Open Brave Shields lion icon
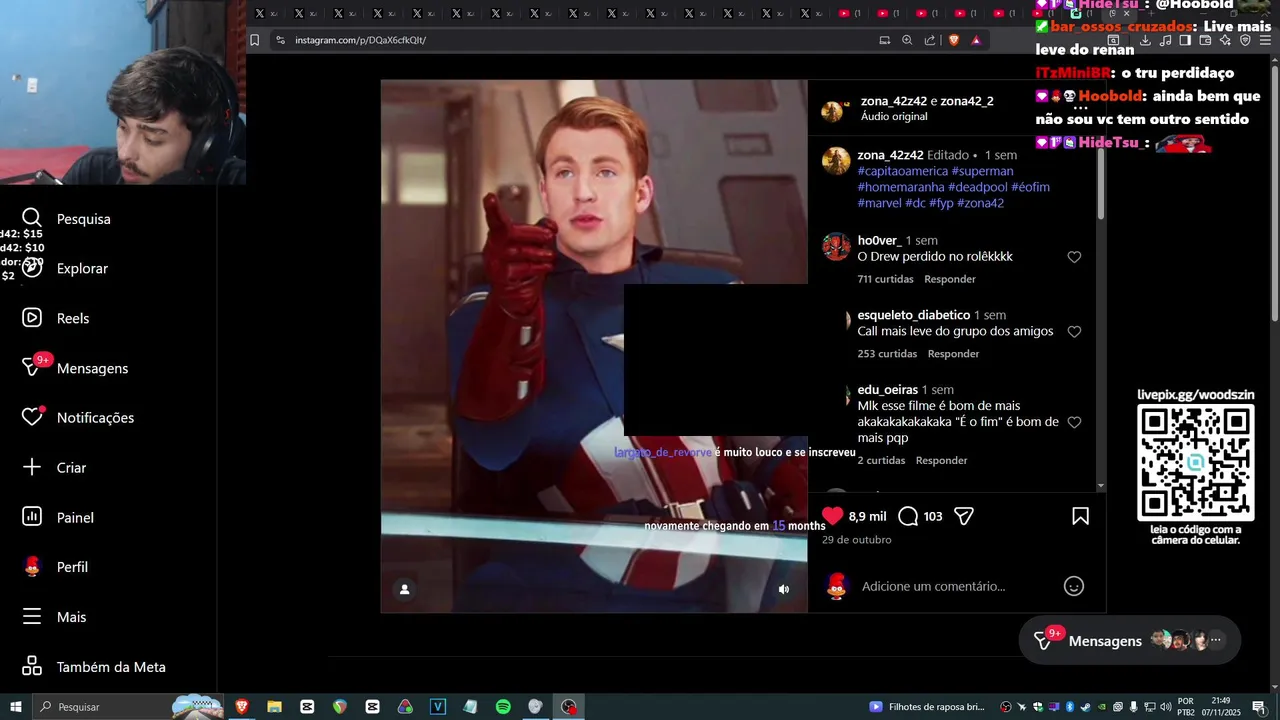This screenshot has height=720, width=1280. [953, 40]
